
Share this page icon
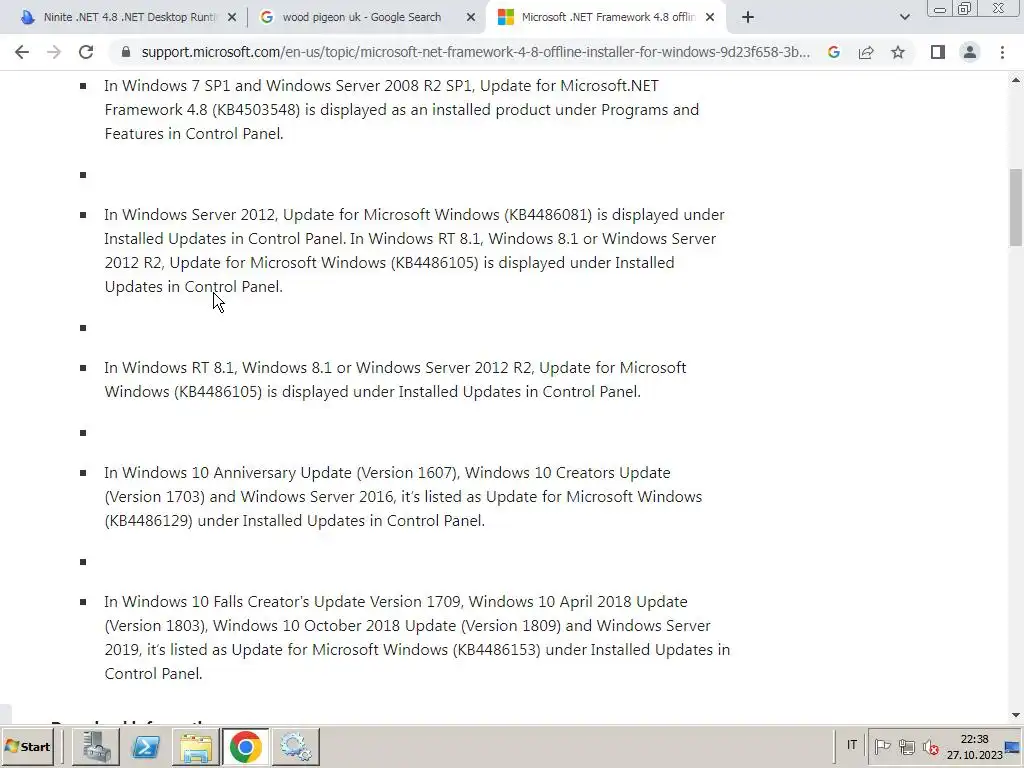(866, 52)
